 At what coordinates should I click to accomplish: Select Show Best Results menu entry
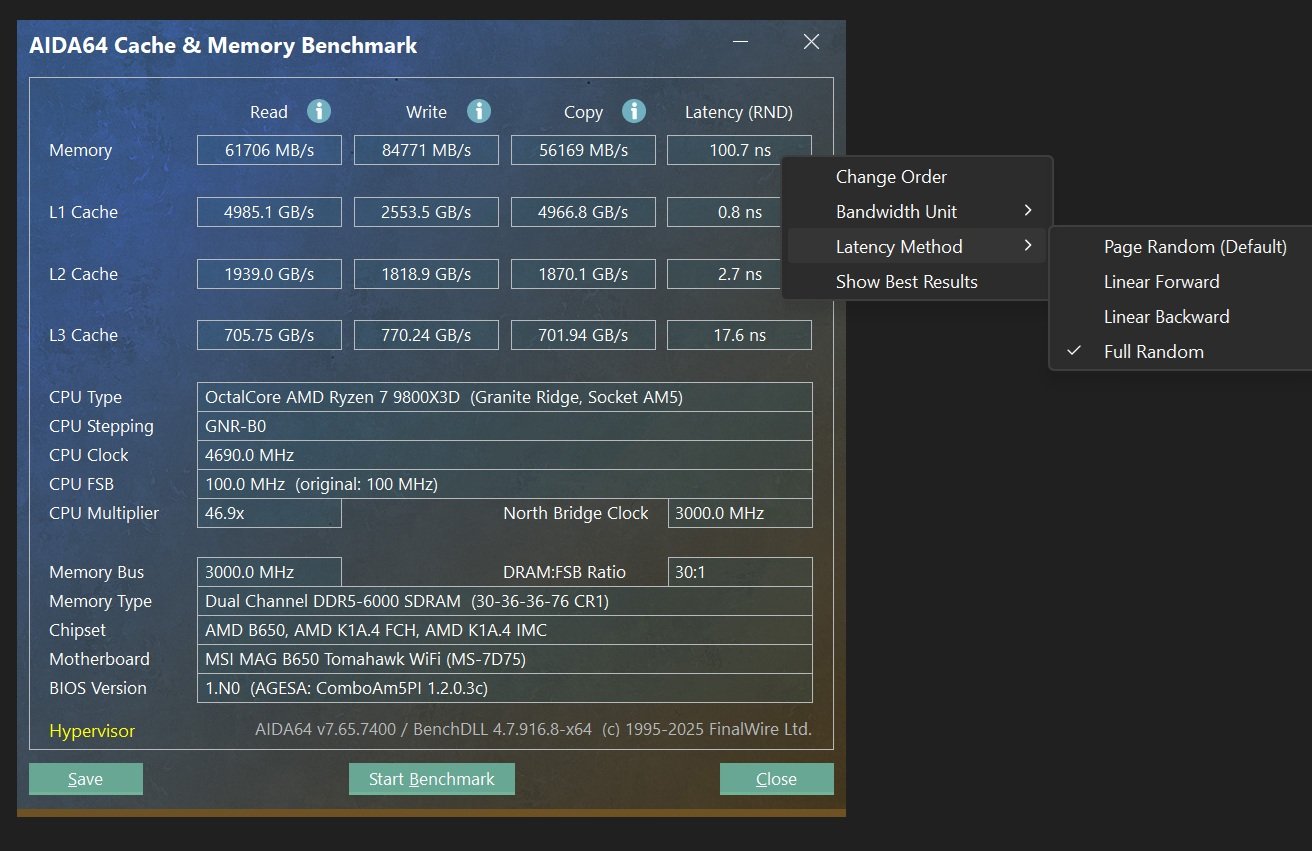click(917, 282)
